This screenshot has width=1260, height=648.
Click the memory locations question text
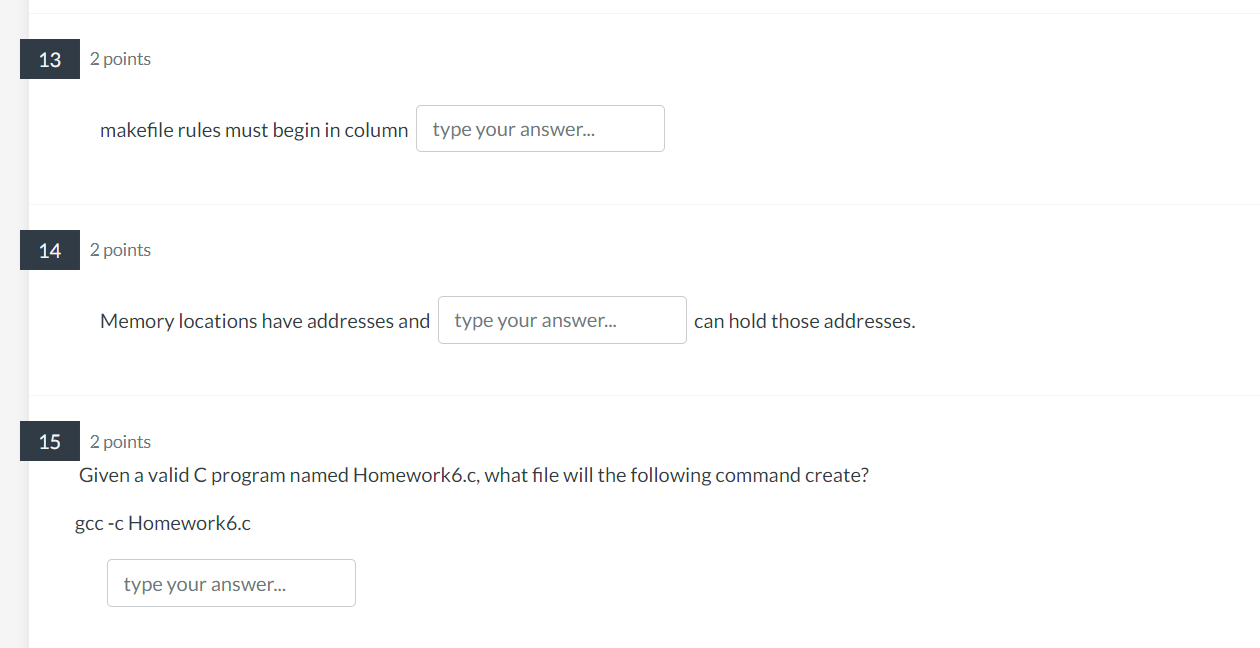264,320
